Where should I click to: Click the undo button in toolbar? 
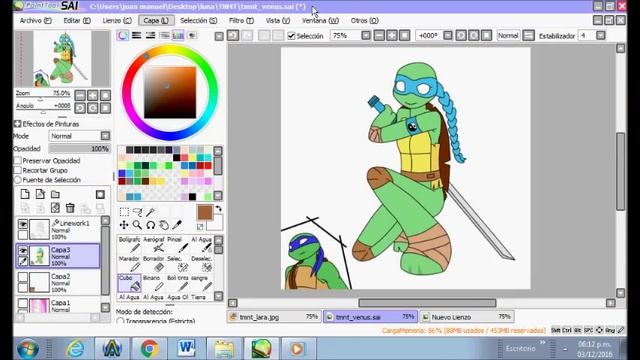[233, 36]
